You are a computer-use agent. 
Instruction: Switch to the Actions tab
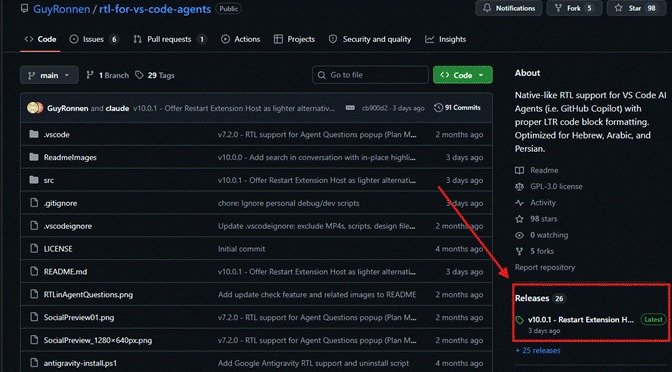click(x=240, y=39)
